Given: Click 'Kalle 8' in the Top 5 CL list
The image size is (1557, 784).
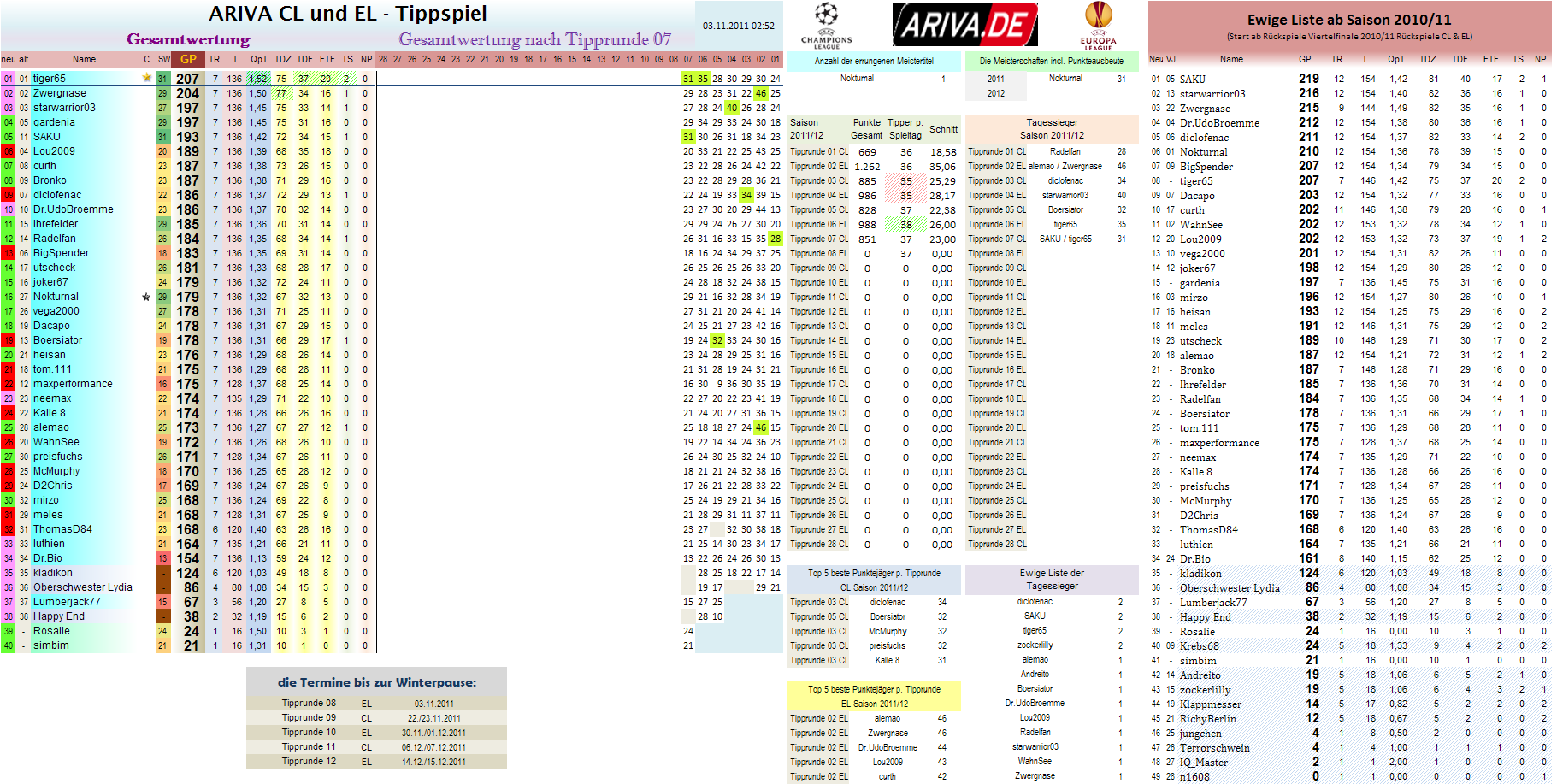Looking at the screenshot, I should click(888, 660).
